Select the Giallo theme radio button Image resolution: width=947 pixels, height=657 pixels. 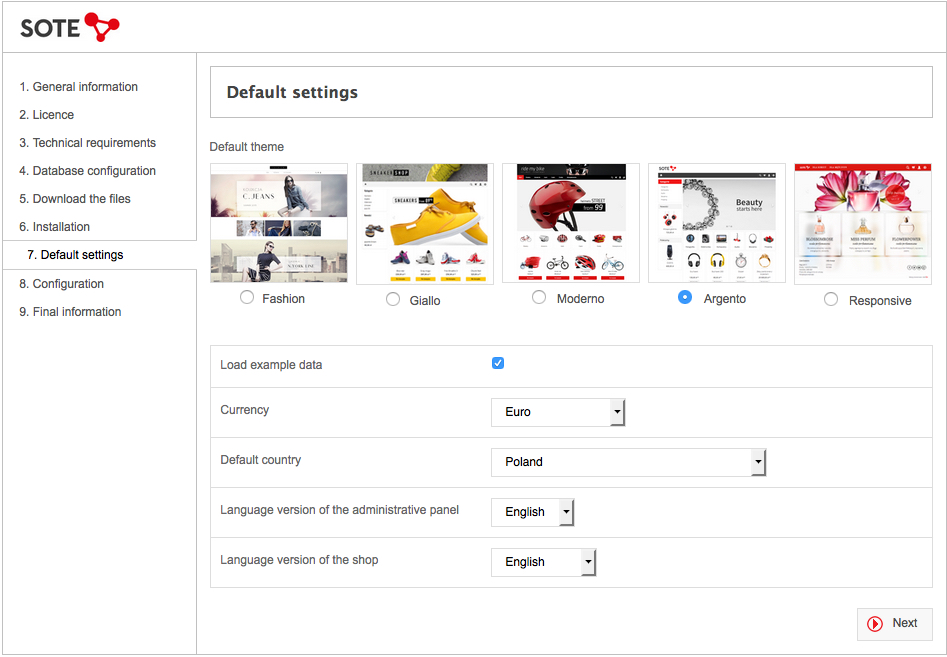coord(393,299)
